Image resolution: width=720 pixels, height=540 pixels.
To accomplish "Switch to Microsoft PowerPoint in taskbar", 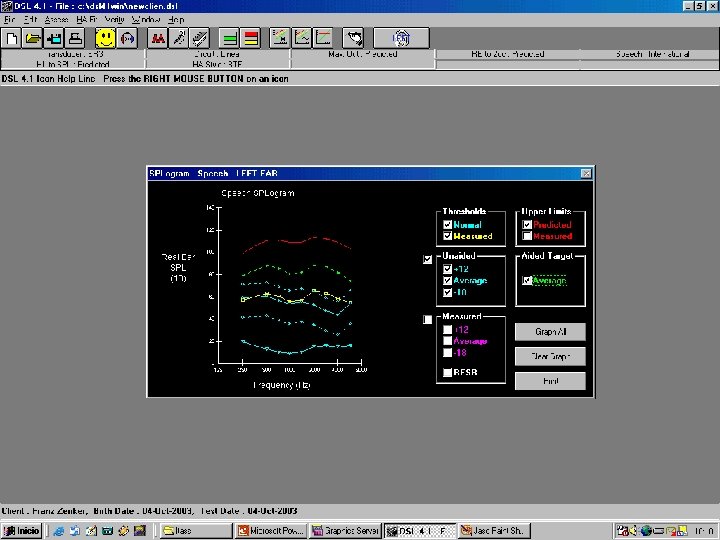I will click(270, 530).
